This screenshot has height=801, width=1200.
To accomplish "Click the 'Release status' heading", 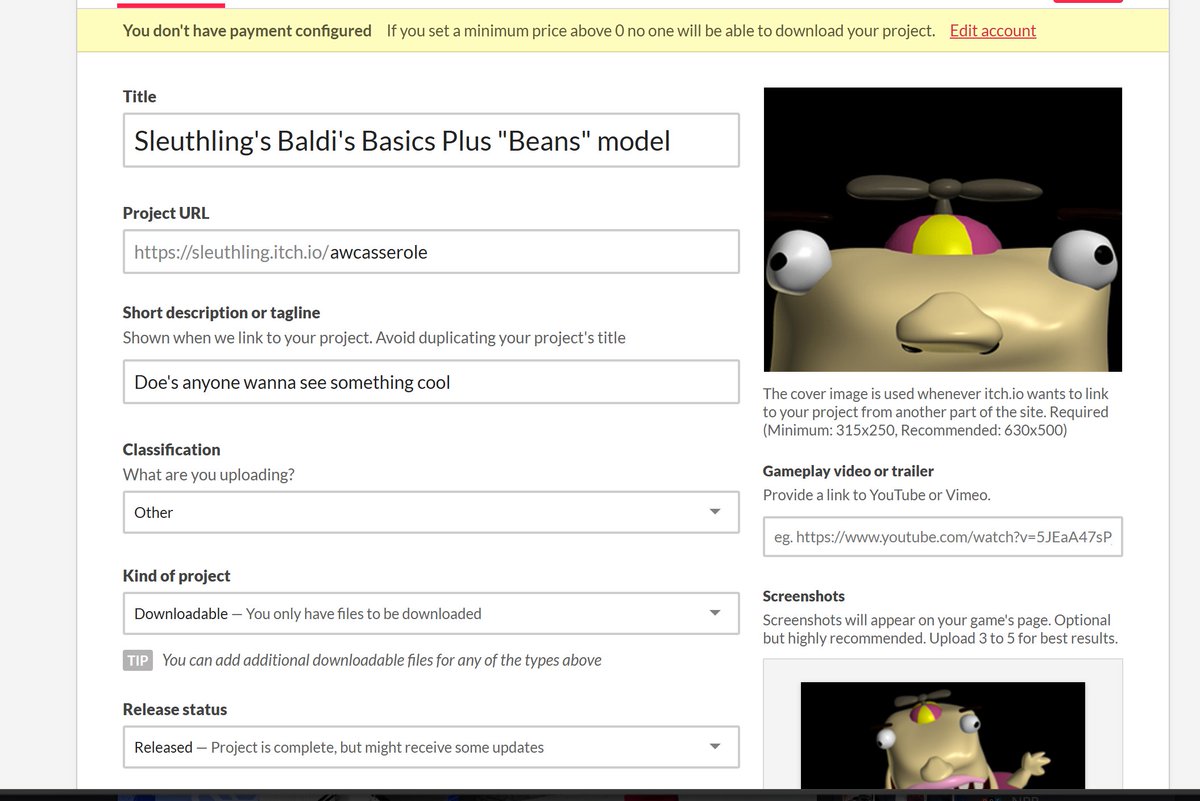I will coord(174,709).
